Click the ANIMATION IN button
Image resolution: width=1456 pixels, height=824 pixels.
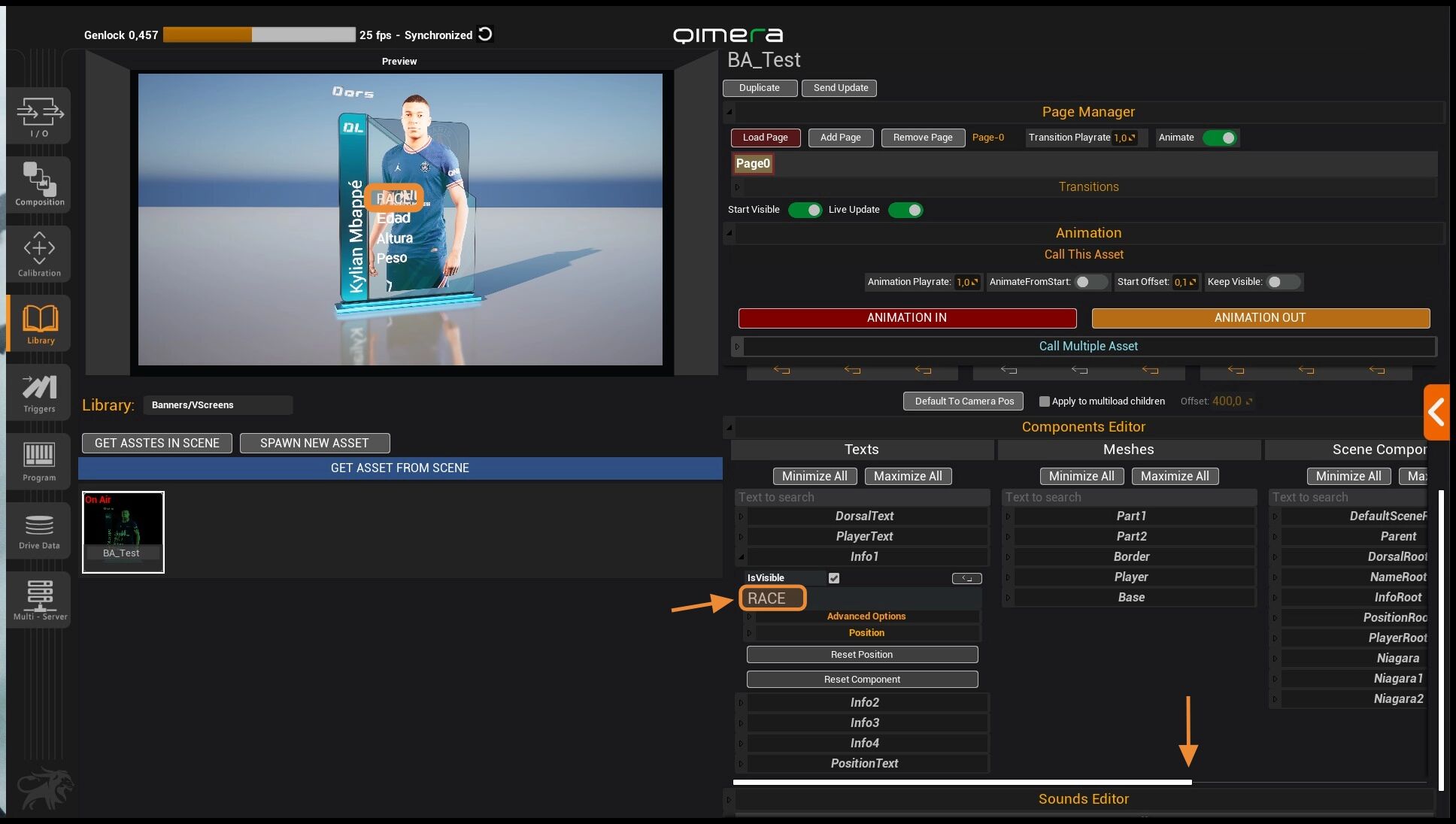[x=906, y=318]
